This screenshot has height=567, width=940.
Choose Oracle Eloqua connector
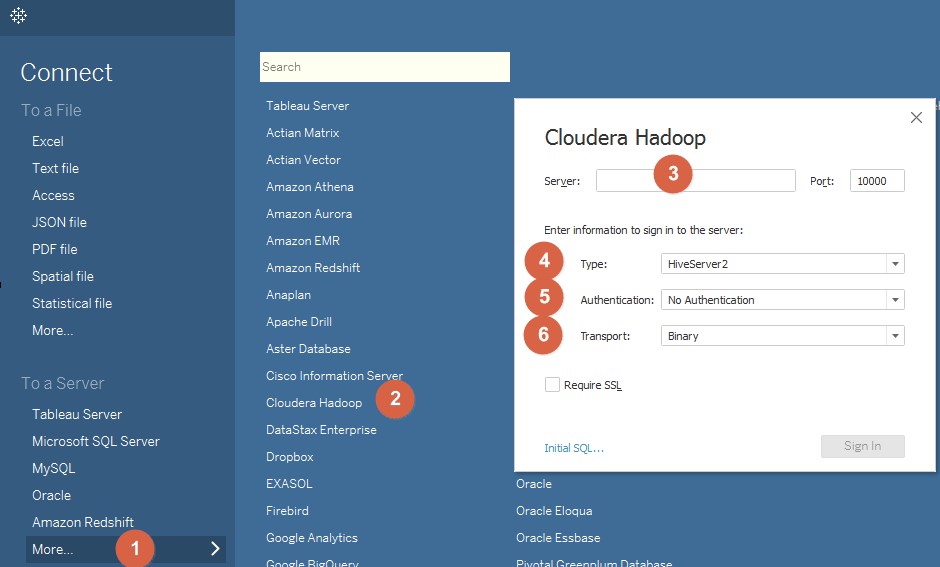point(554,511)
